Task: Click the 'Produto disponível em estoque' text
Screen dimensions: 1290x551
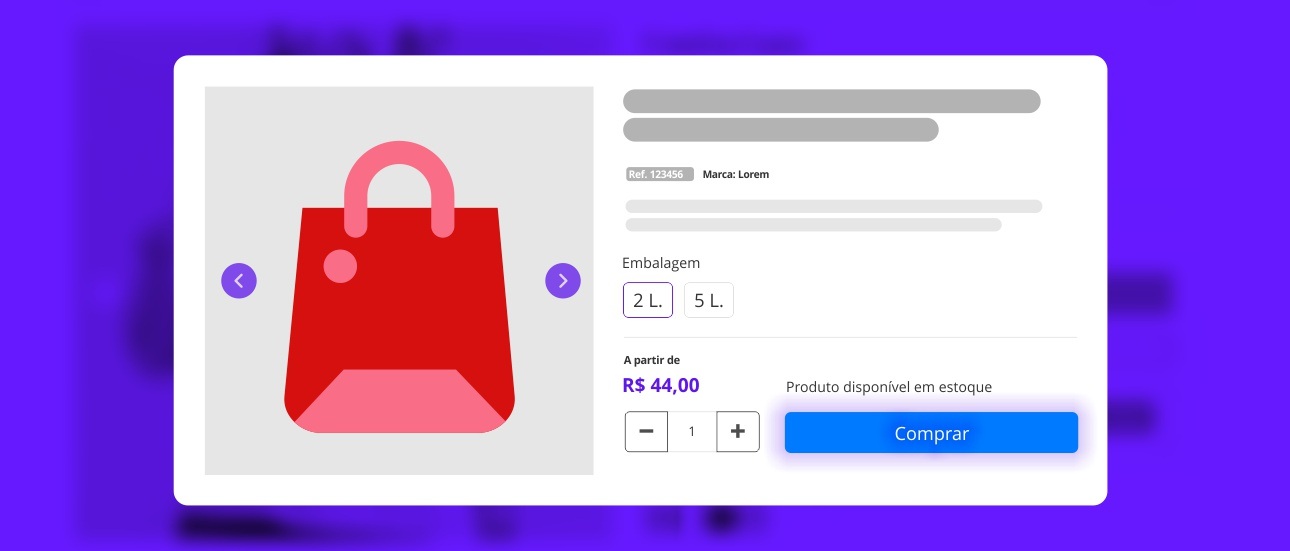Action: click(889, 387)
